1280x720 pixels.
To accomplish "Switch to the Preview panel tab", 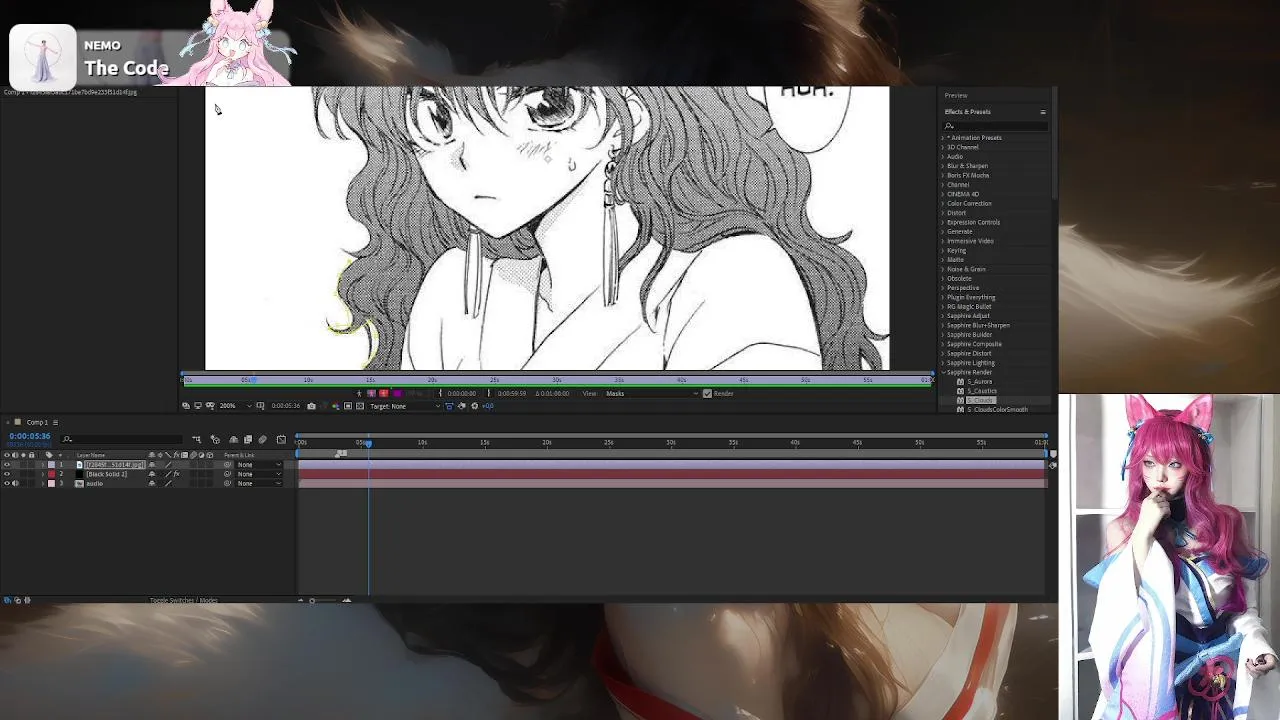I will [x=956, y=95].
